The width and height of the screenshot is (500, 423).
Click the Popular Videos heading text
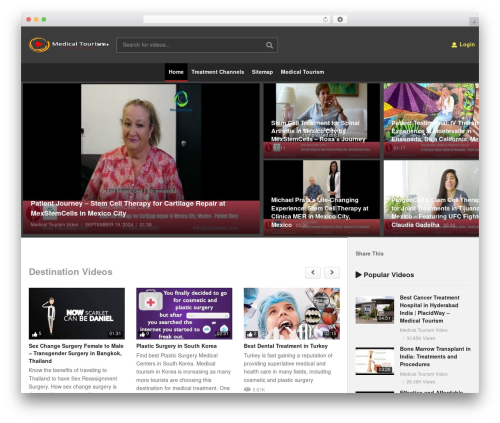coord(389,275)
